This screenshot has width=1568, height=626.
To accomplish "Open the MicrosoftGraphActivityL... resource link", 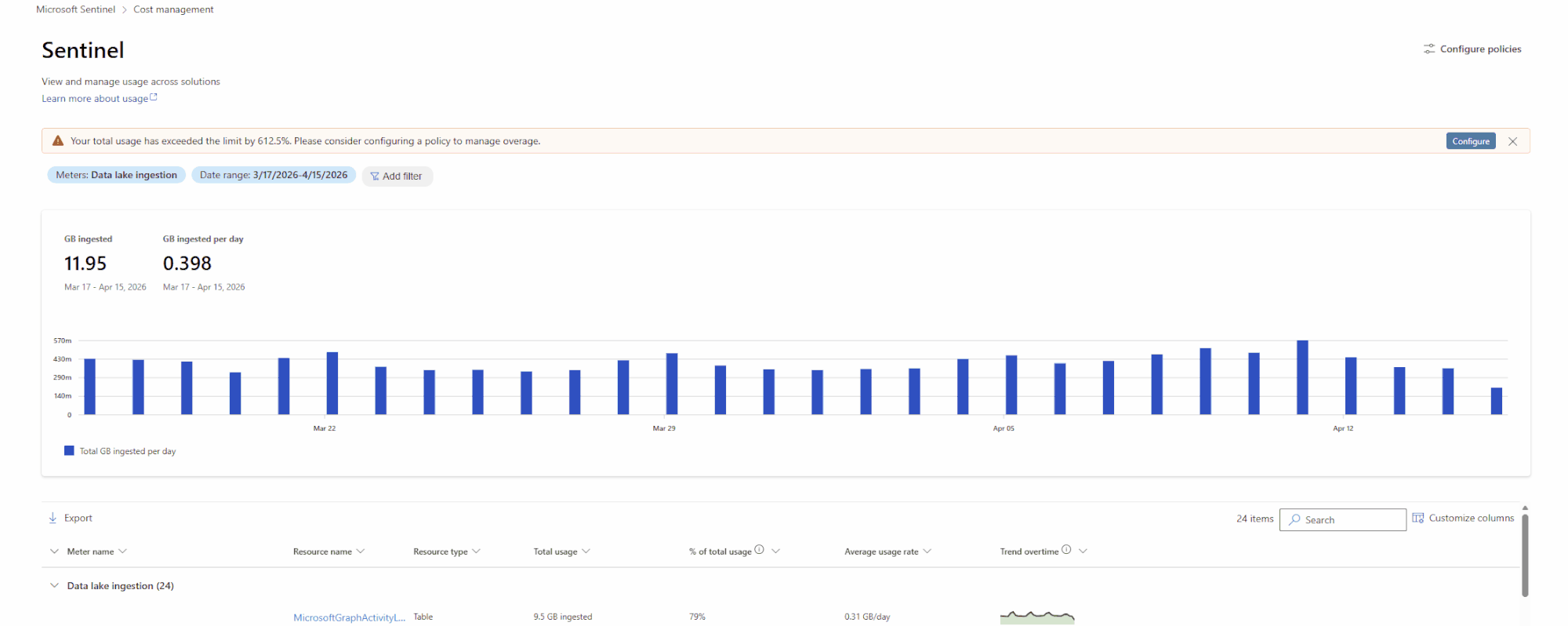I will [350, 617].
